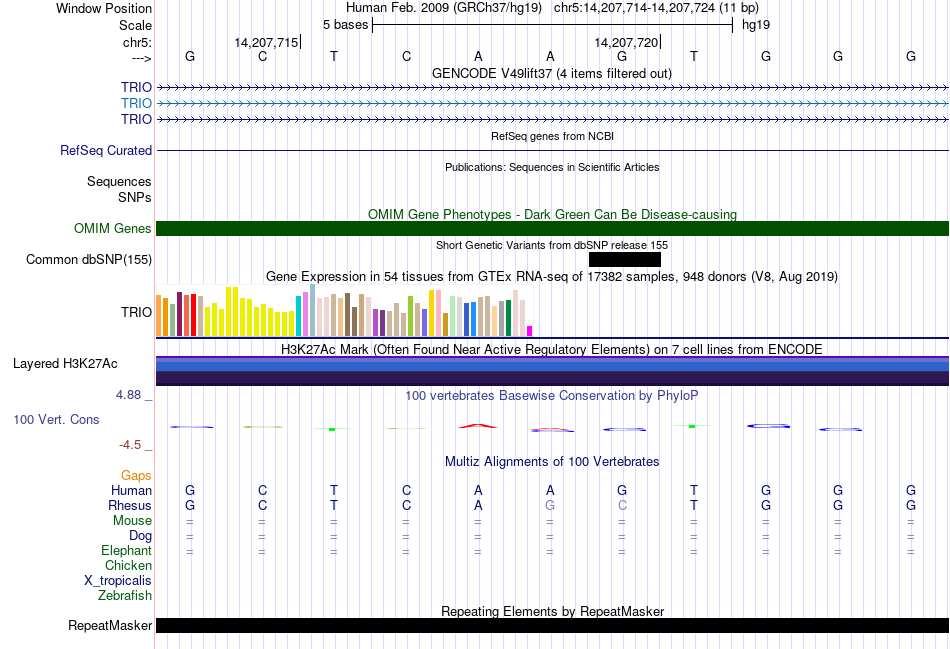
Task: Click the hg19 label beside scale bar
Action: pos(756,25)
